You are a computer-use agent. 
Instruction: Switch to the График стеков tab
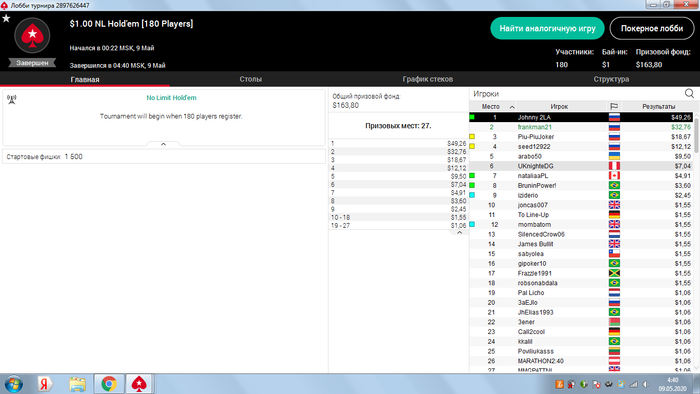(x=428, y=79)
